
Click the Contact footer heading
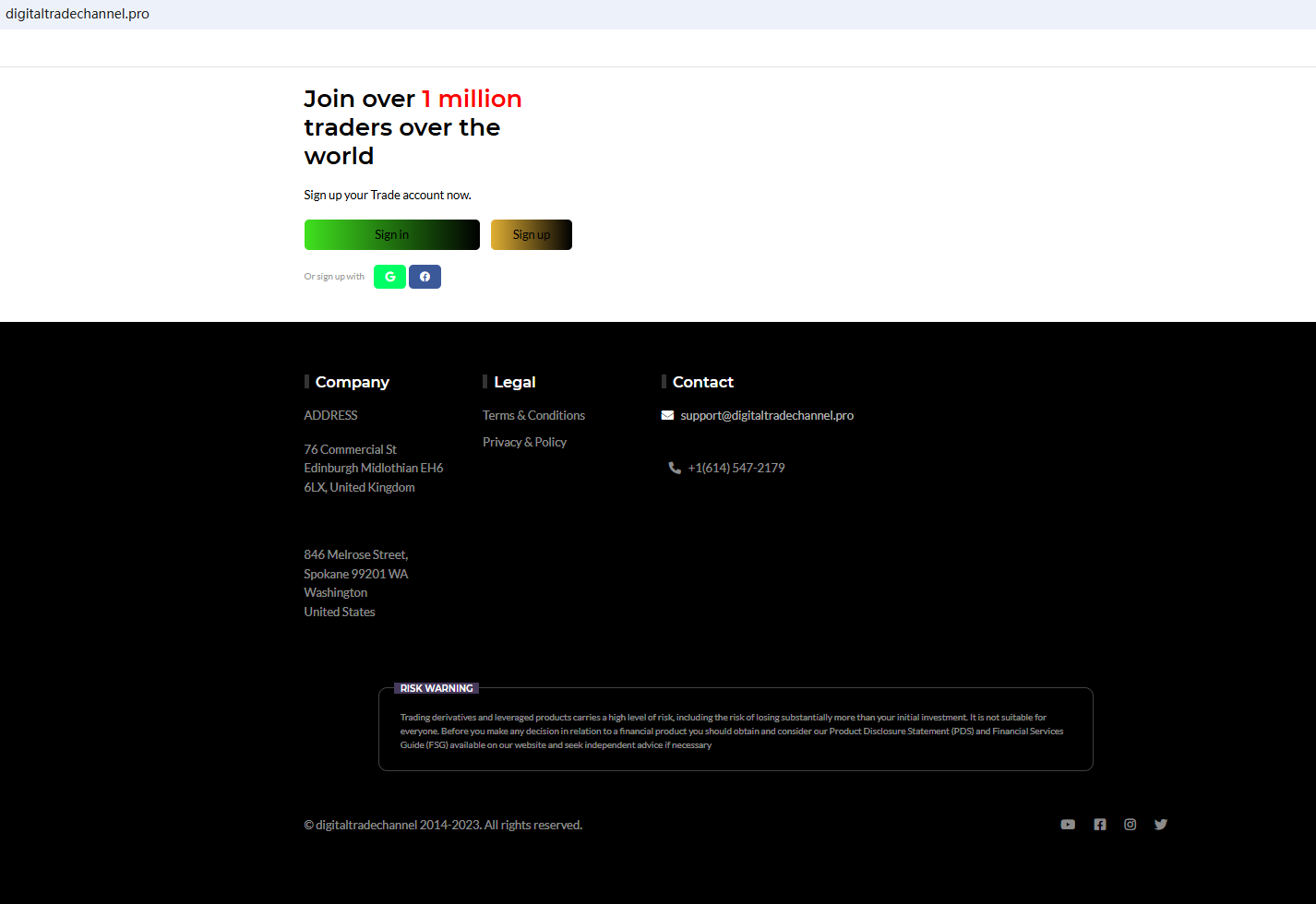703,382
